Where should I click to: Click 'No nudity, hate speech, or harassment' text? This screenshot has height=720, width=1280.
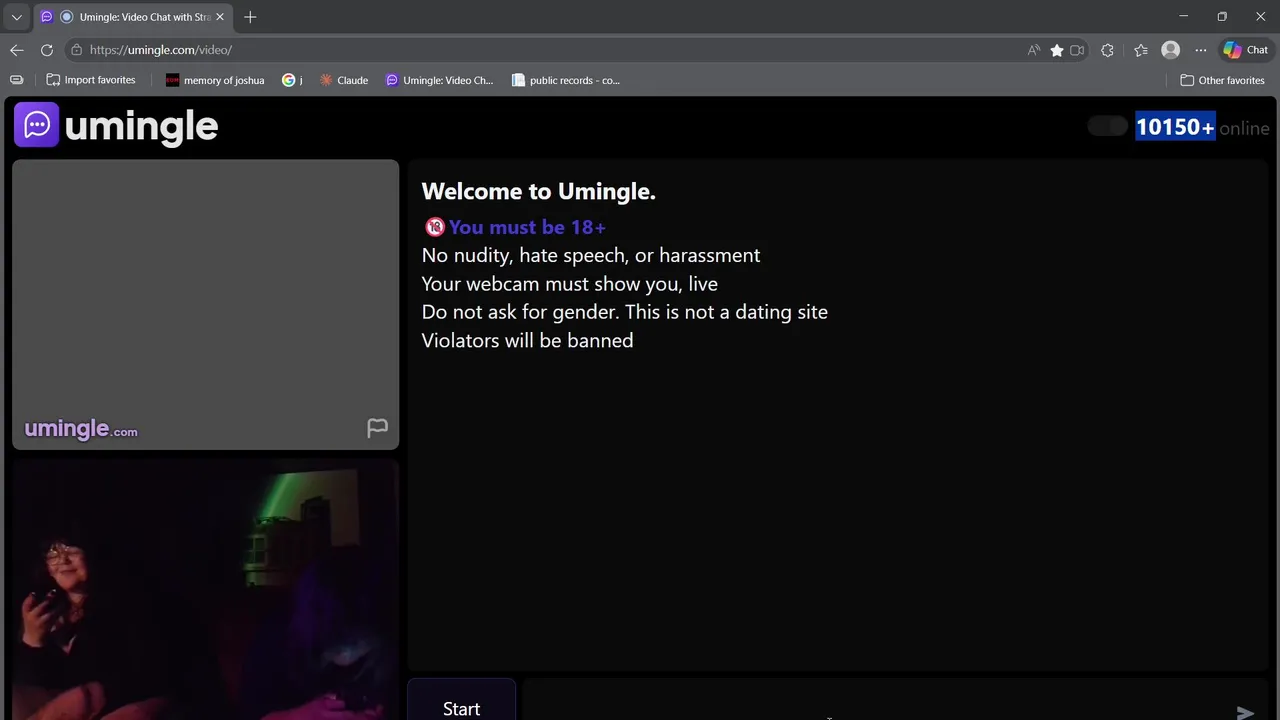(591, 255)
